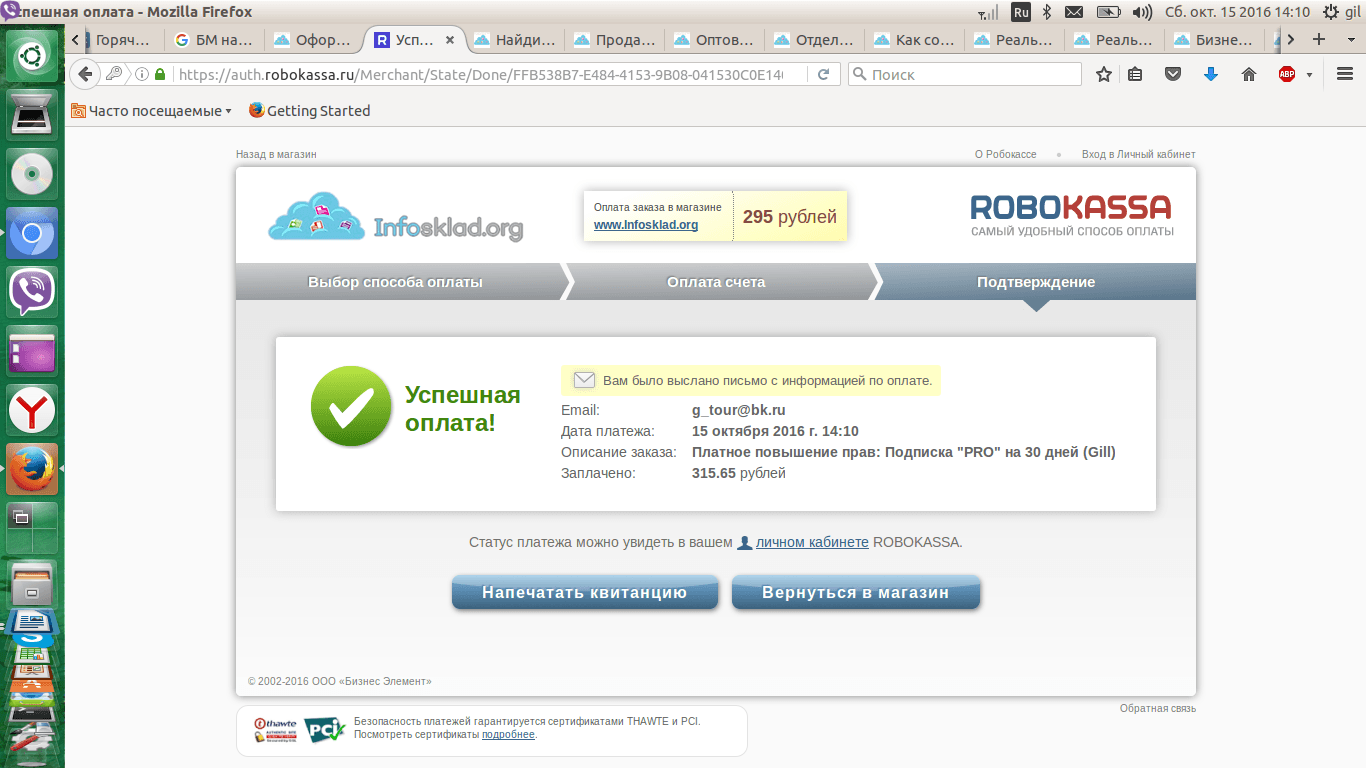Go to the Firefox home page
The width and height of the screenshot is (1366, 768).
point(1249,74)
